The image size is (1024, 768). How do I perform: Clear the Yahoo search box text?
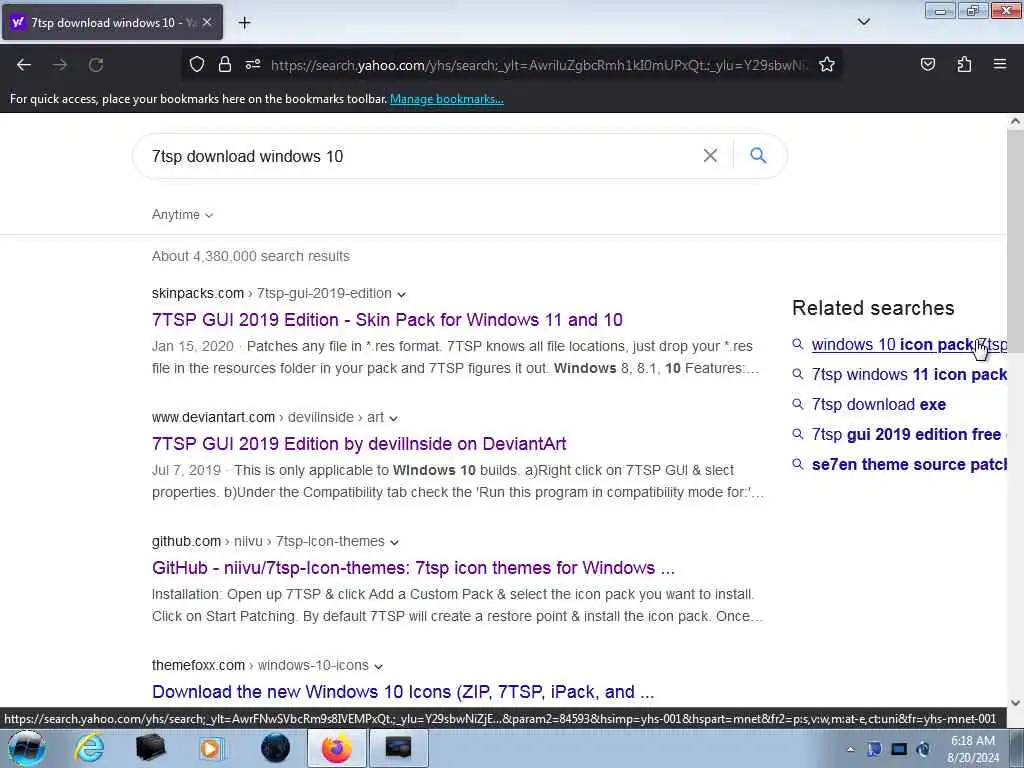click(x=710, y=155)
